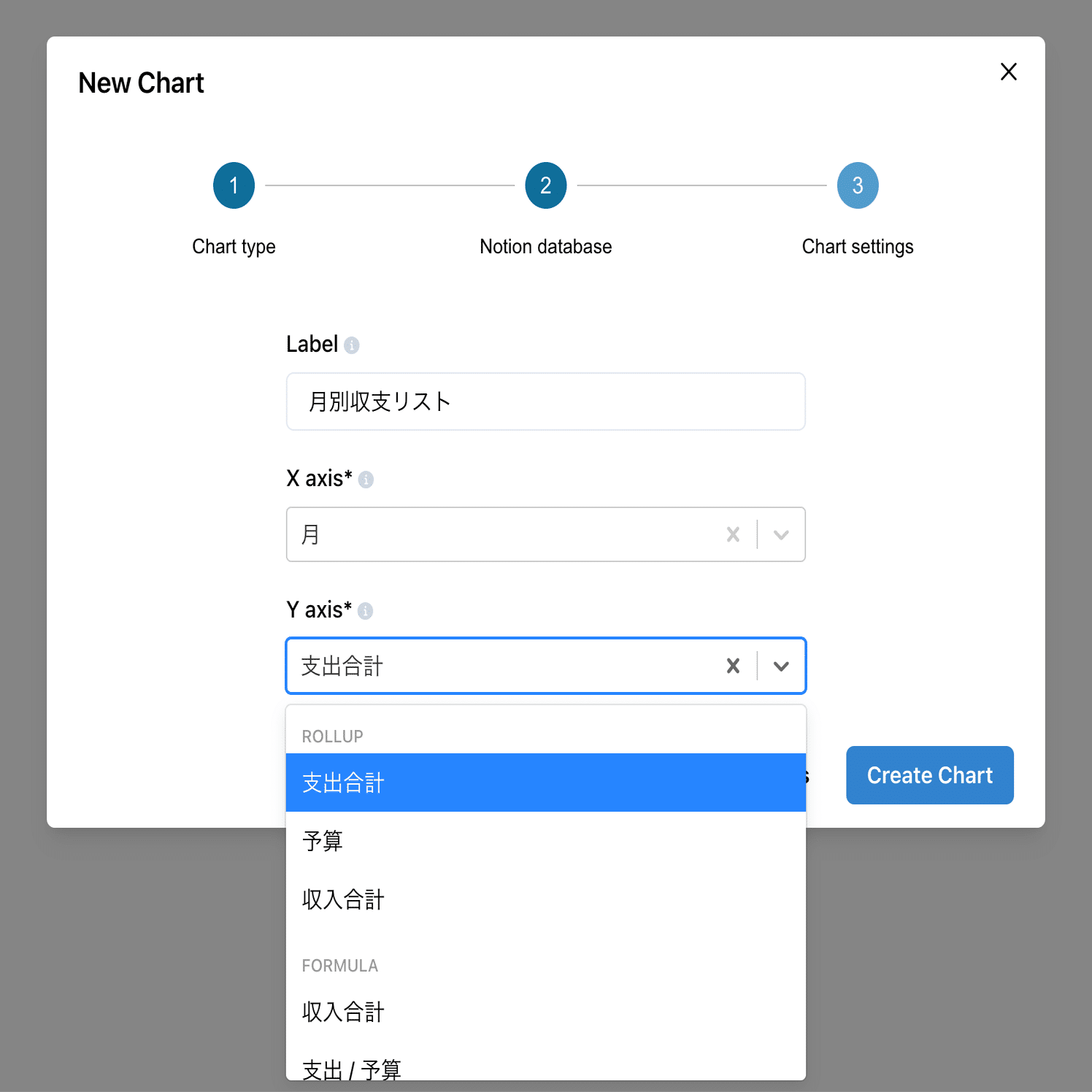
Task: Select step 3 Chart settings circle
Action: tap(858, 185)
